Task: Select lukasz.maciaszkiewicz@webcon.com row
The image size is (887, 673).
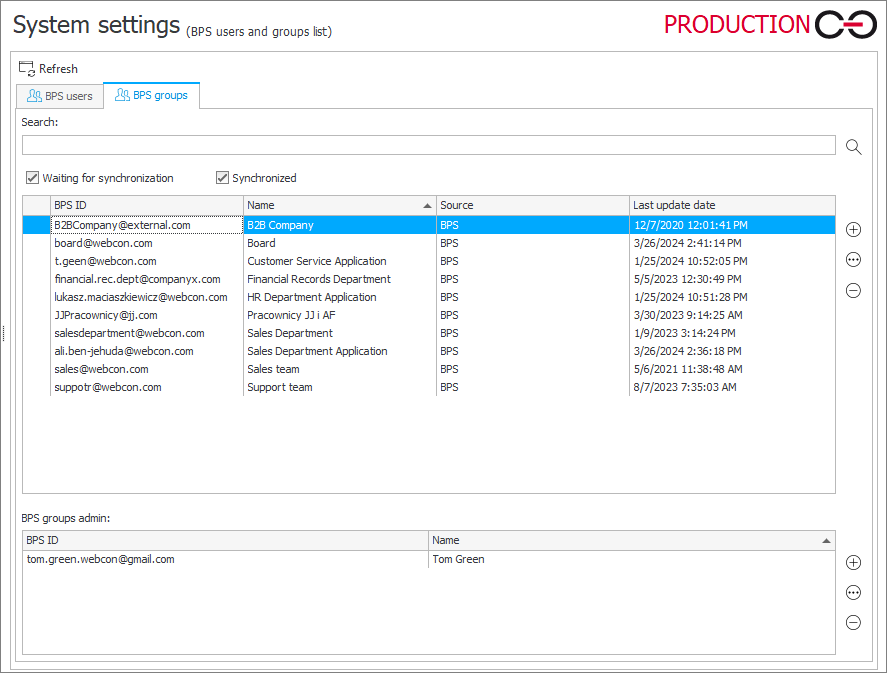Action: [429, 297]
